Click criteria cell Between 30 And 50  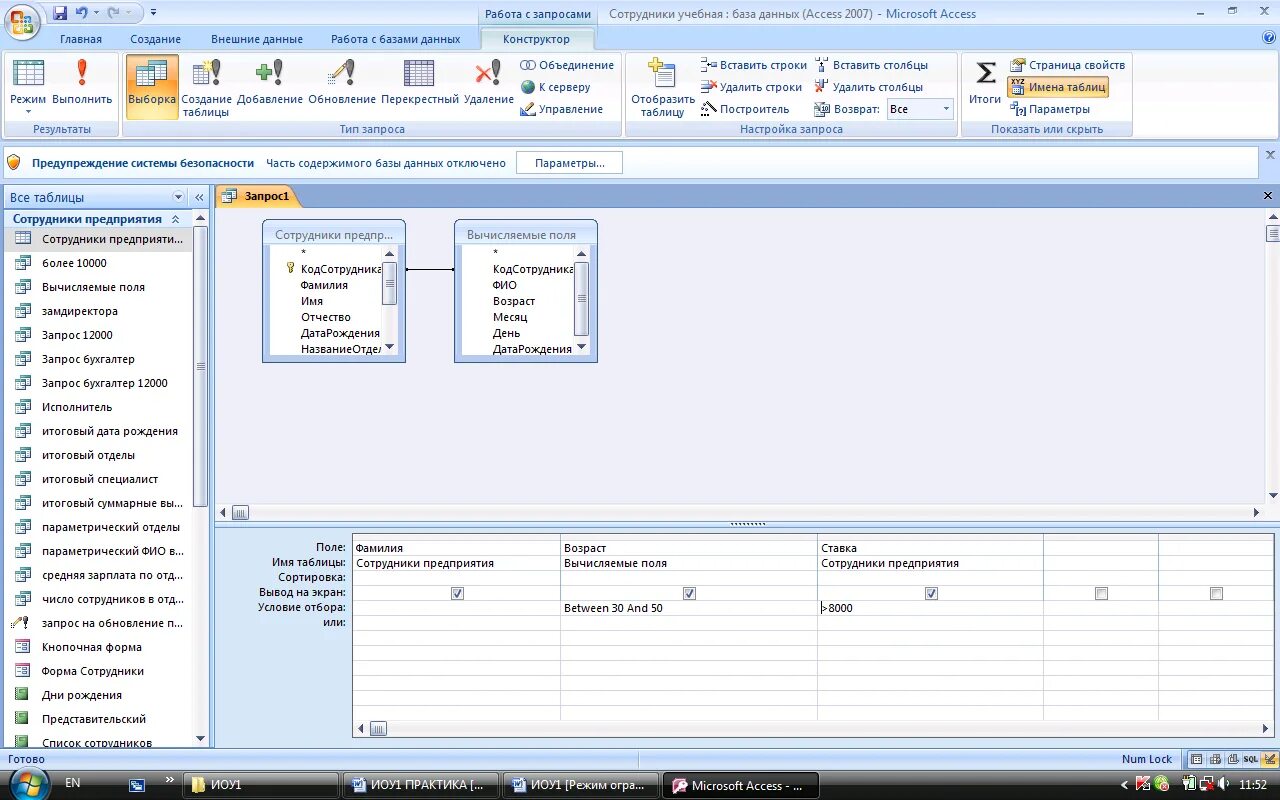[689, 608]
